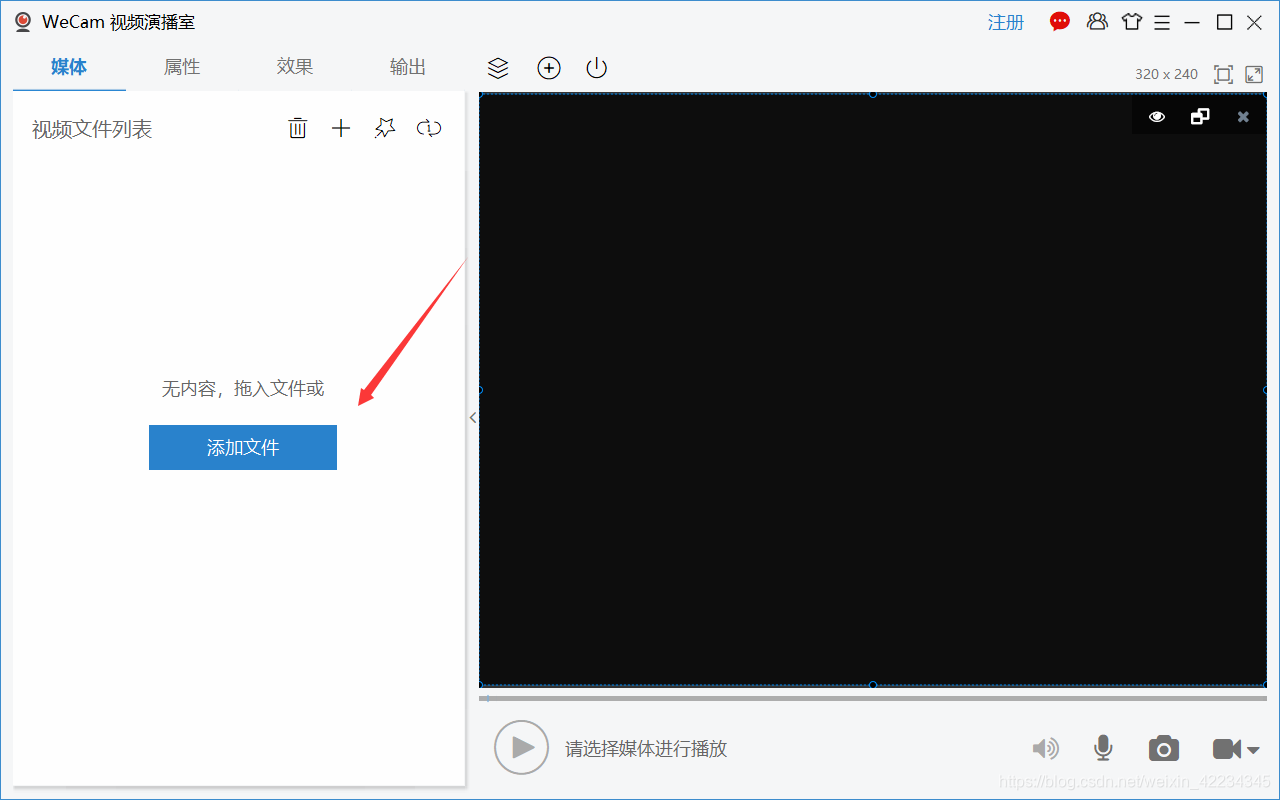The height and width of the screenshot is (800, 1280).
Task: Open the 属性 tab
Action: point(182,67)
